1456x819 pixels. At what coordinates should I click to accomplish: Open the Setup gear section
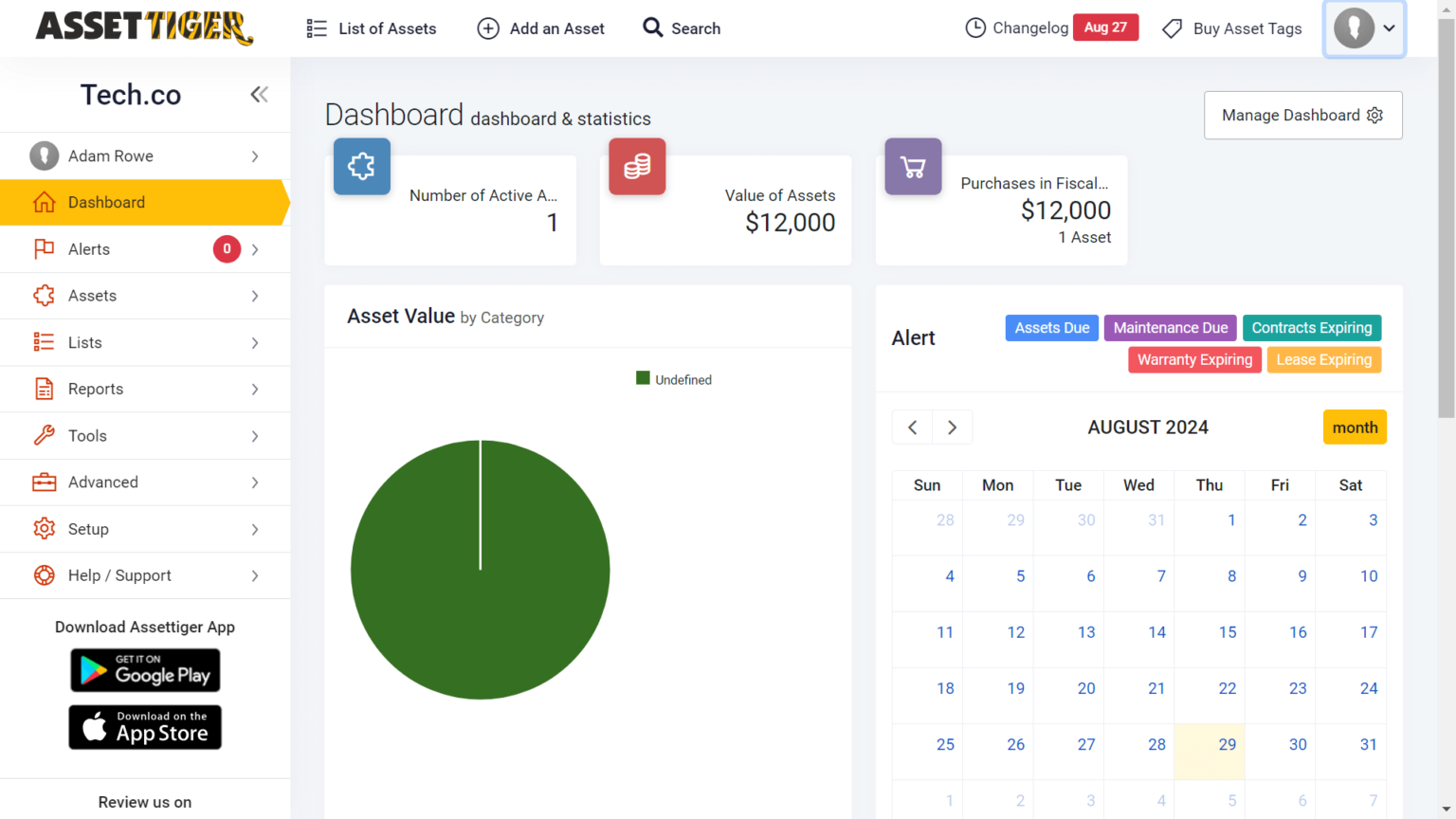click(x=44, y=529)
